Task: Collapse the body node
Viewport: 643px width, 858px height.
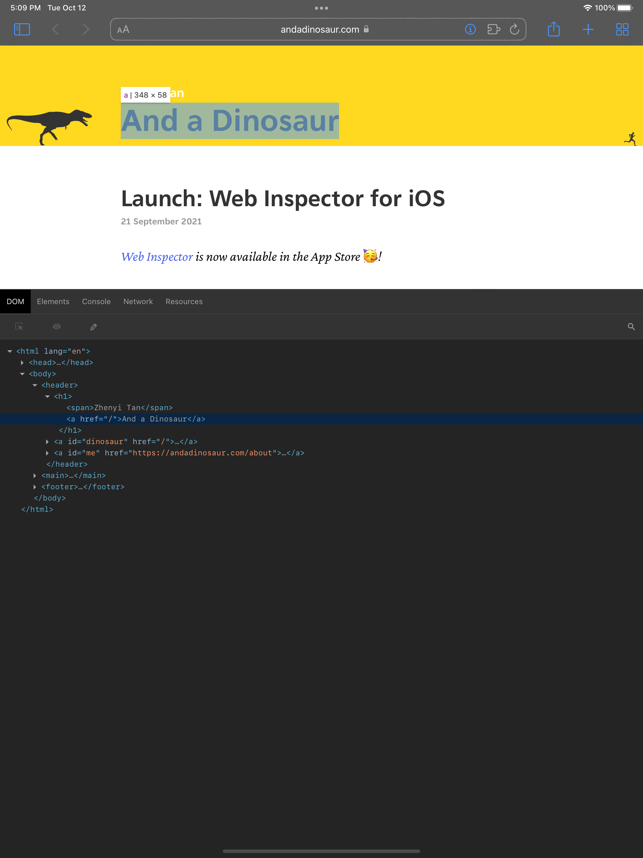Action: coord(22,374)
